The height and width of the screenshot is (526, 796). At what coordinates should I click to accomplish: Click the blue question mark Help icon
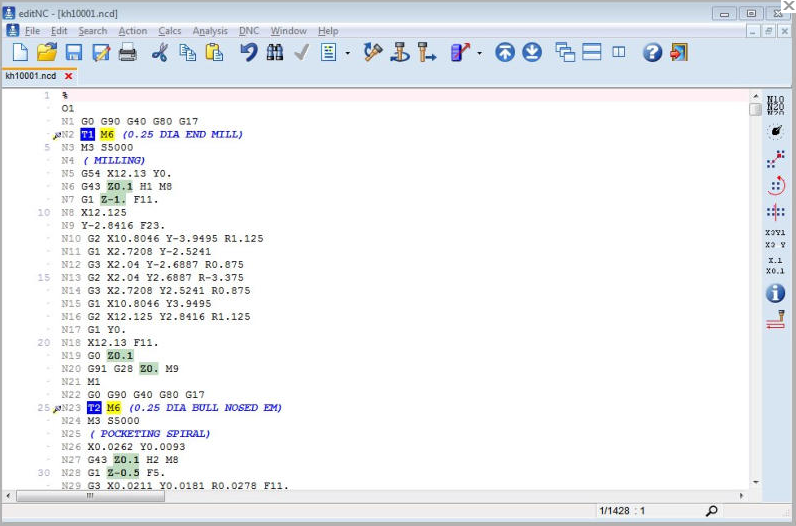(652, 53)
